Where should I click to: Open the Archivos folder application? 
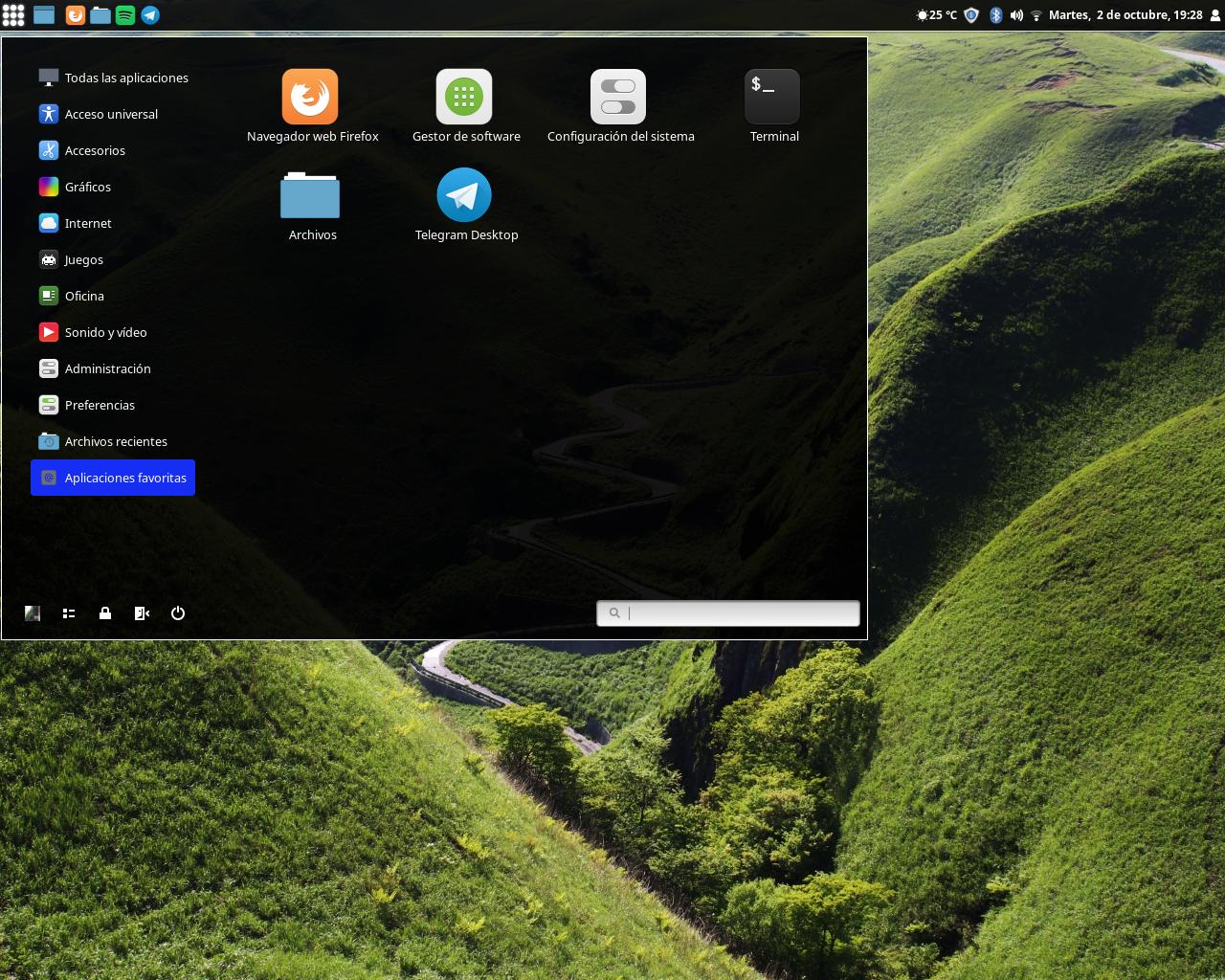tap(312, 206)
